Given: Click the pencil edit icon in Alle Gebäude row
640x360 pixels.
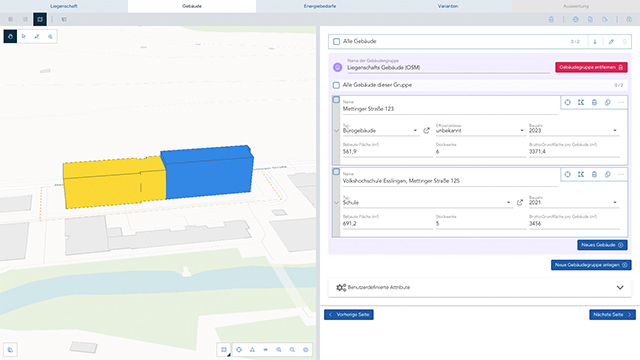Looking at the screenshot, I should coord(611,42).
